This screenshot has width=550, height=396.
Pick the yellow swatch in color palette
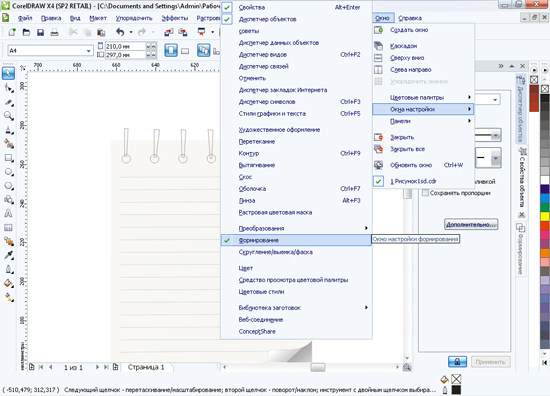[545, 216]
